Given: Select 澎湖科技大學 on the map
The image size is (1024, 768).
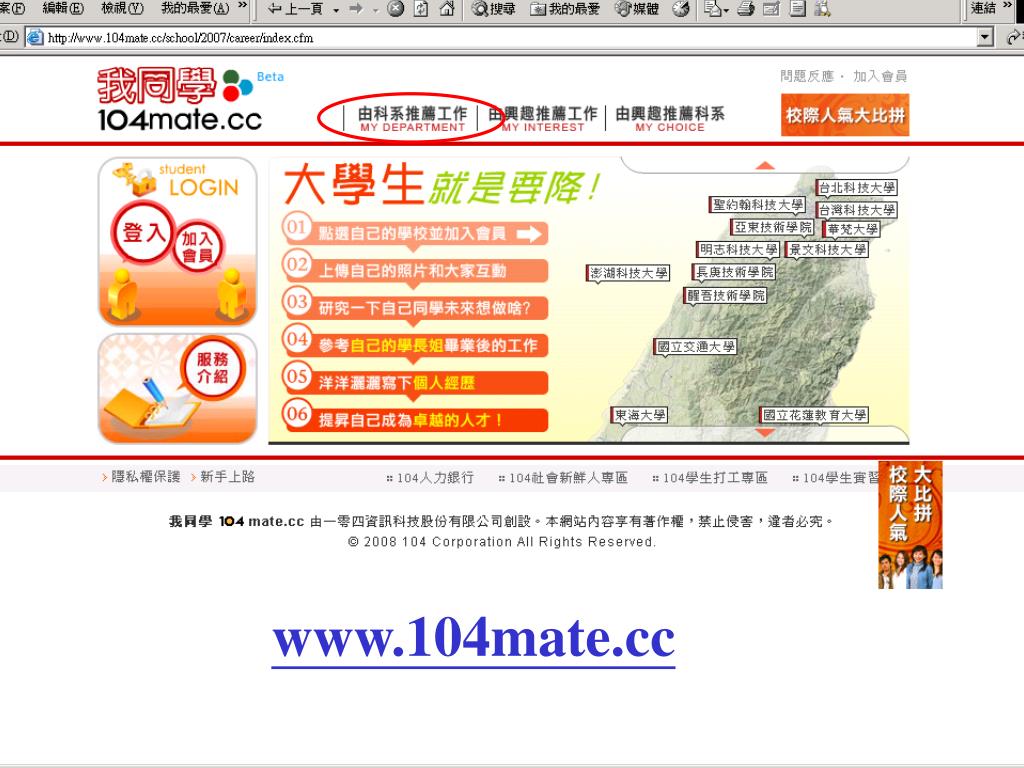Looking at the screenshot, I should pos(628,273).
